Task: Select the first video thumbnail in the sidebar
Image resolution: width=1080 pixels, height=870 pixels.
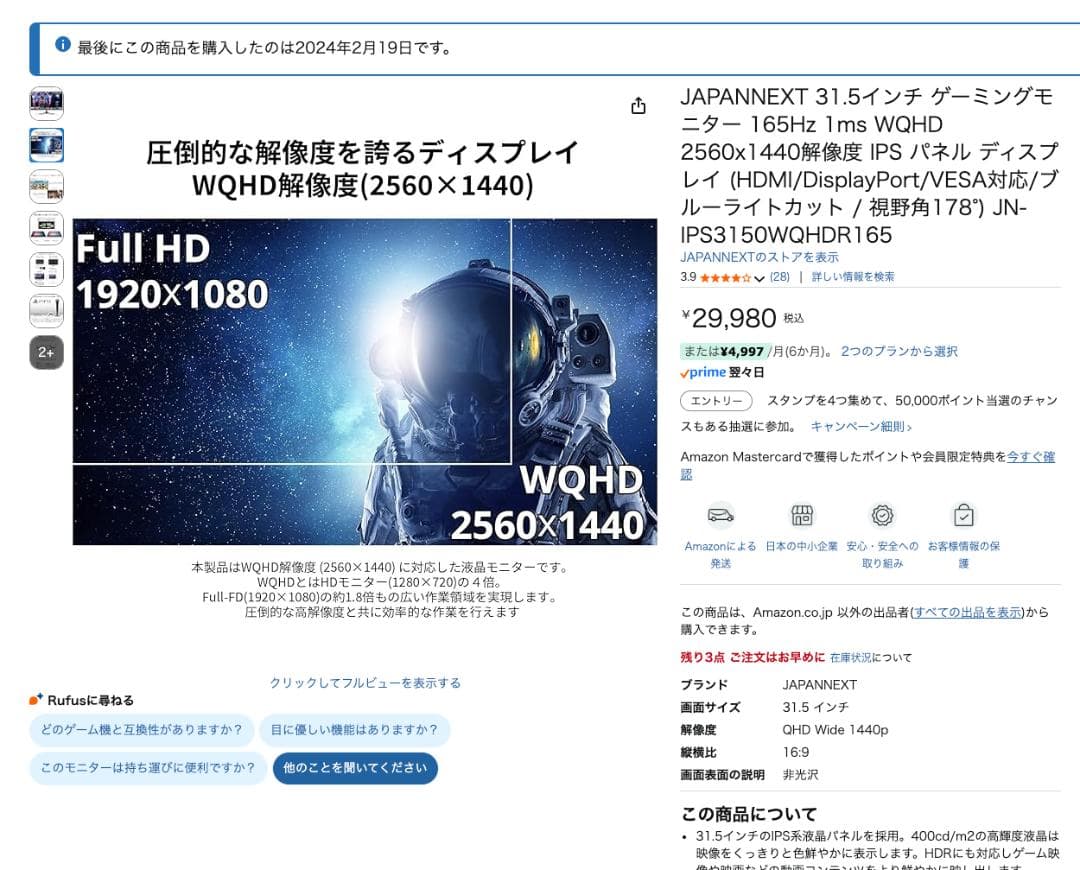Action: click(x=46, y=104)
